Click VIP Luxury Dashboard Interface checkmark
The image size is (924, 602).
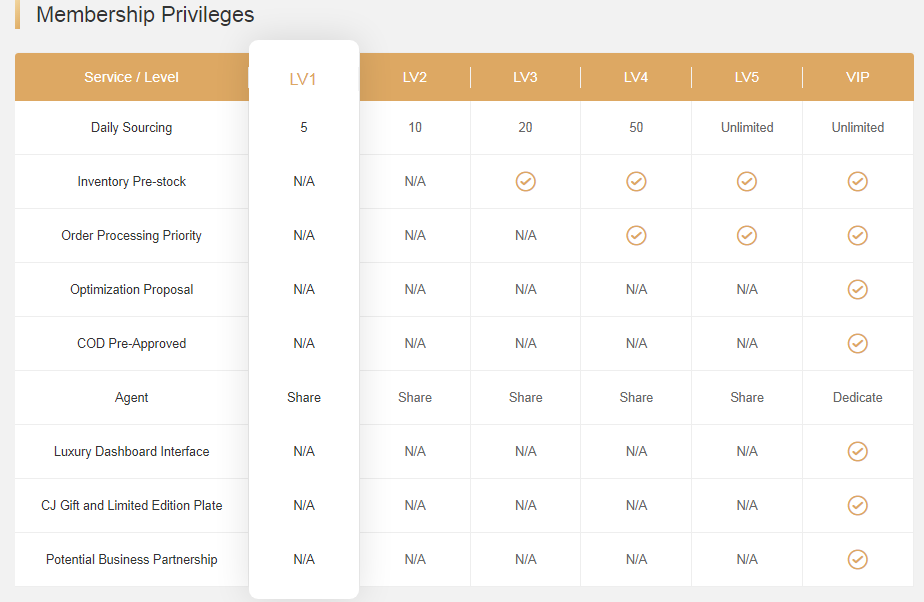[857, 451]
